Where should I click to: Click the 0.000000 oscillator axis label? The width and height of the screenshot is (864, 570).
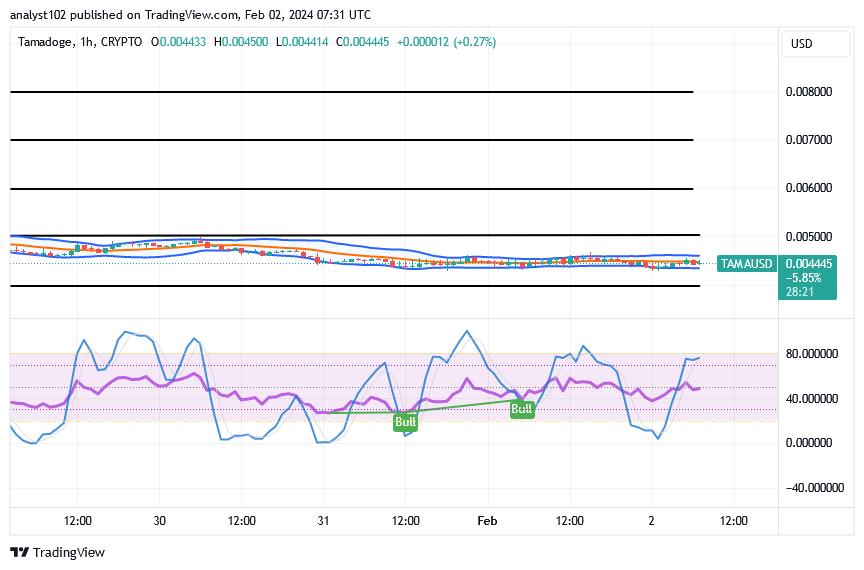pos(809,443)
